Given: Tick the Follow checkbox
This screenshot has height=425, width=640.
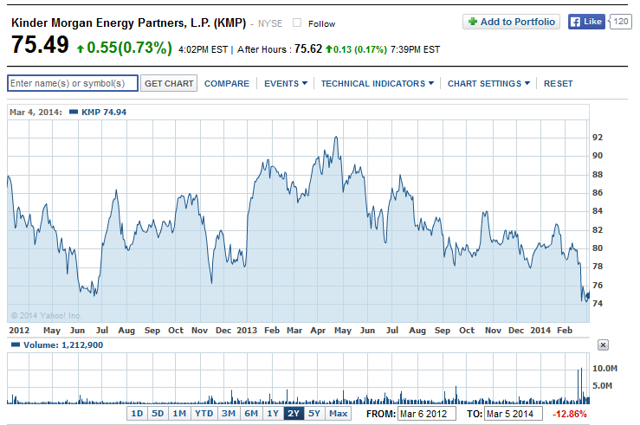Looking at the screenshot, I should 297,23.
